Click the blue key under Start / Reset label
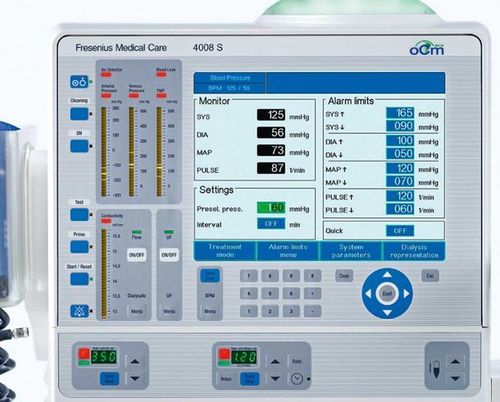This screenshot has width=500, height=402. click(x=79, y=279)
